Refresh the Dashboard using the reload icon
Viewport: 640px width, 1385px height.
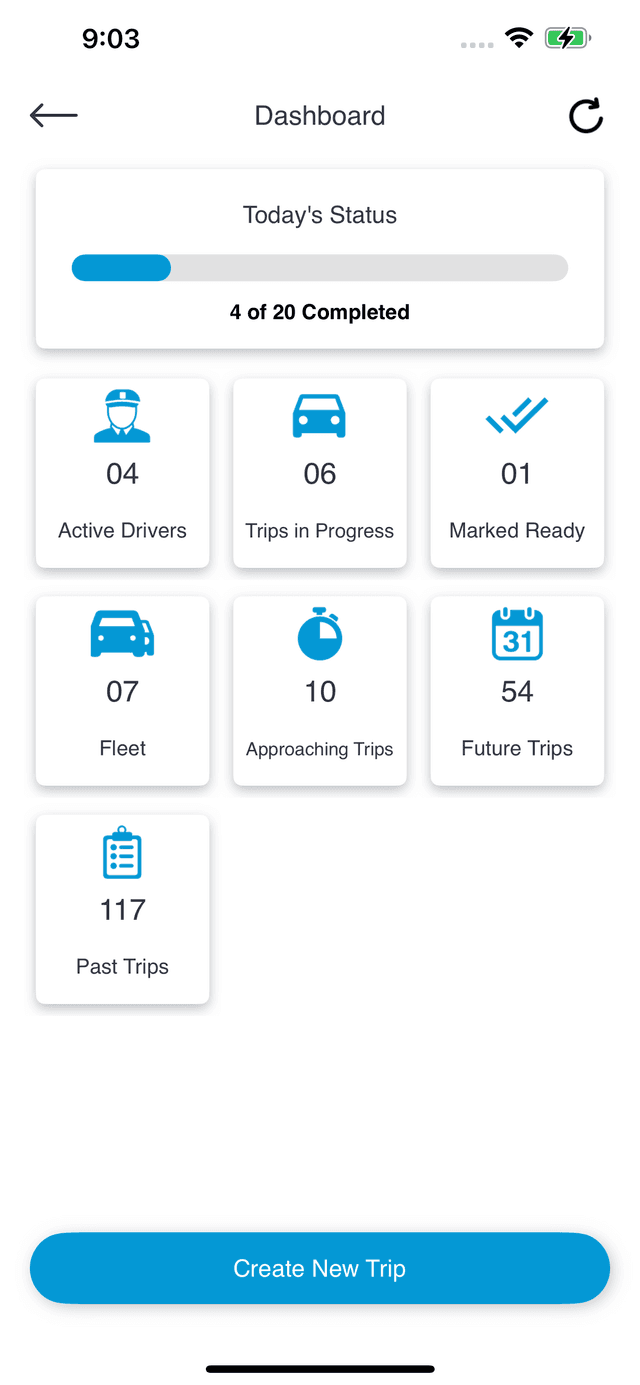586,115
